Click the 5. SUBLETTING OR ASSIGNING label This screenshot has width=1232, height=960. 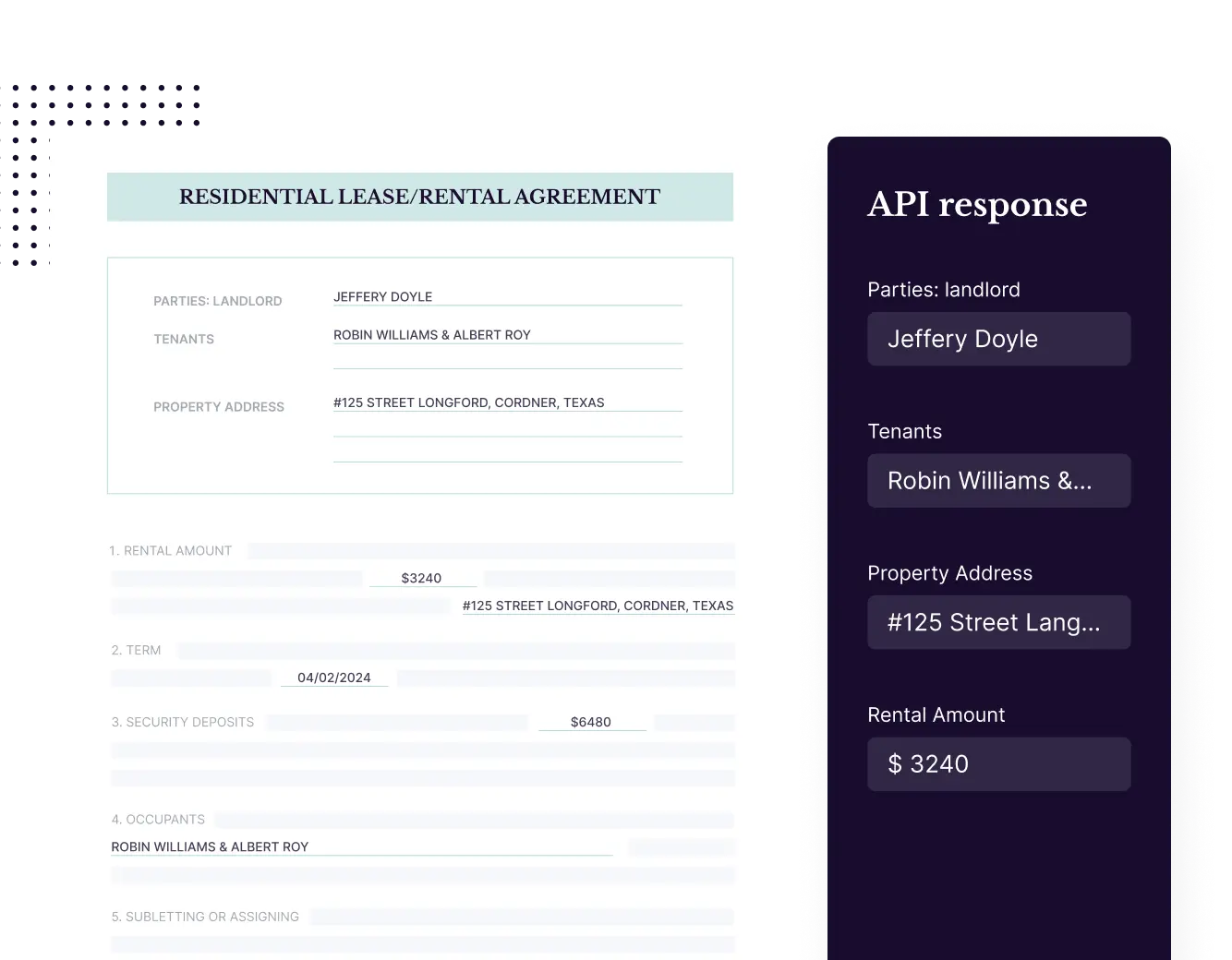[x=205, y=917]
